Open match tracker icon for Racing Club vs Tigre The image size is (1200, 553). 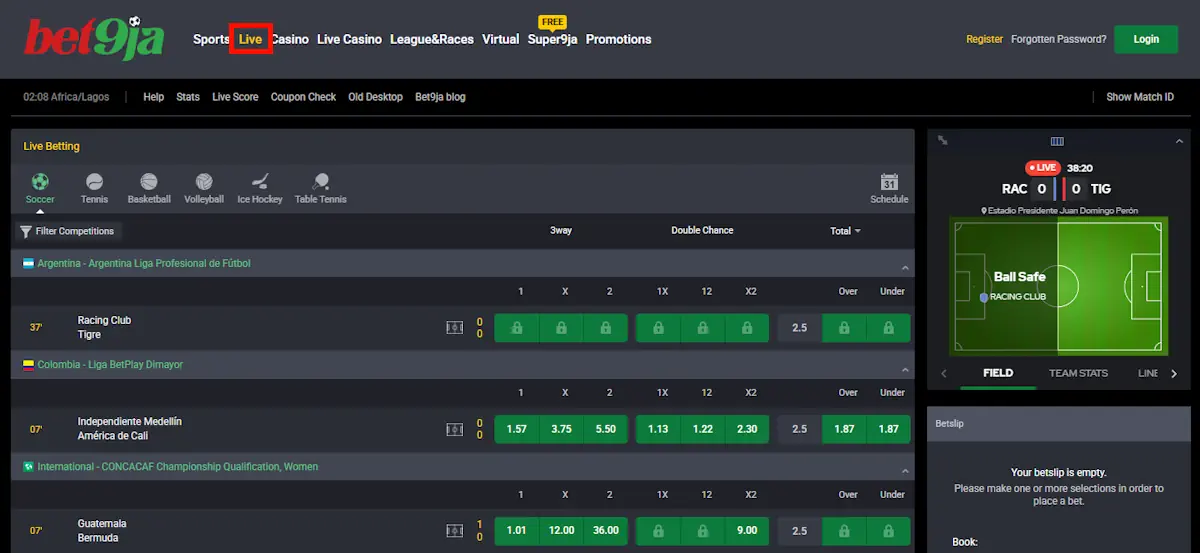point(454,328)
